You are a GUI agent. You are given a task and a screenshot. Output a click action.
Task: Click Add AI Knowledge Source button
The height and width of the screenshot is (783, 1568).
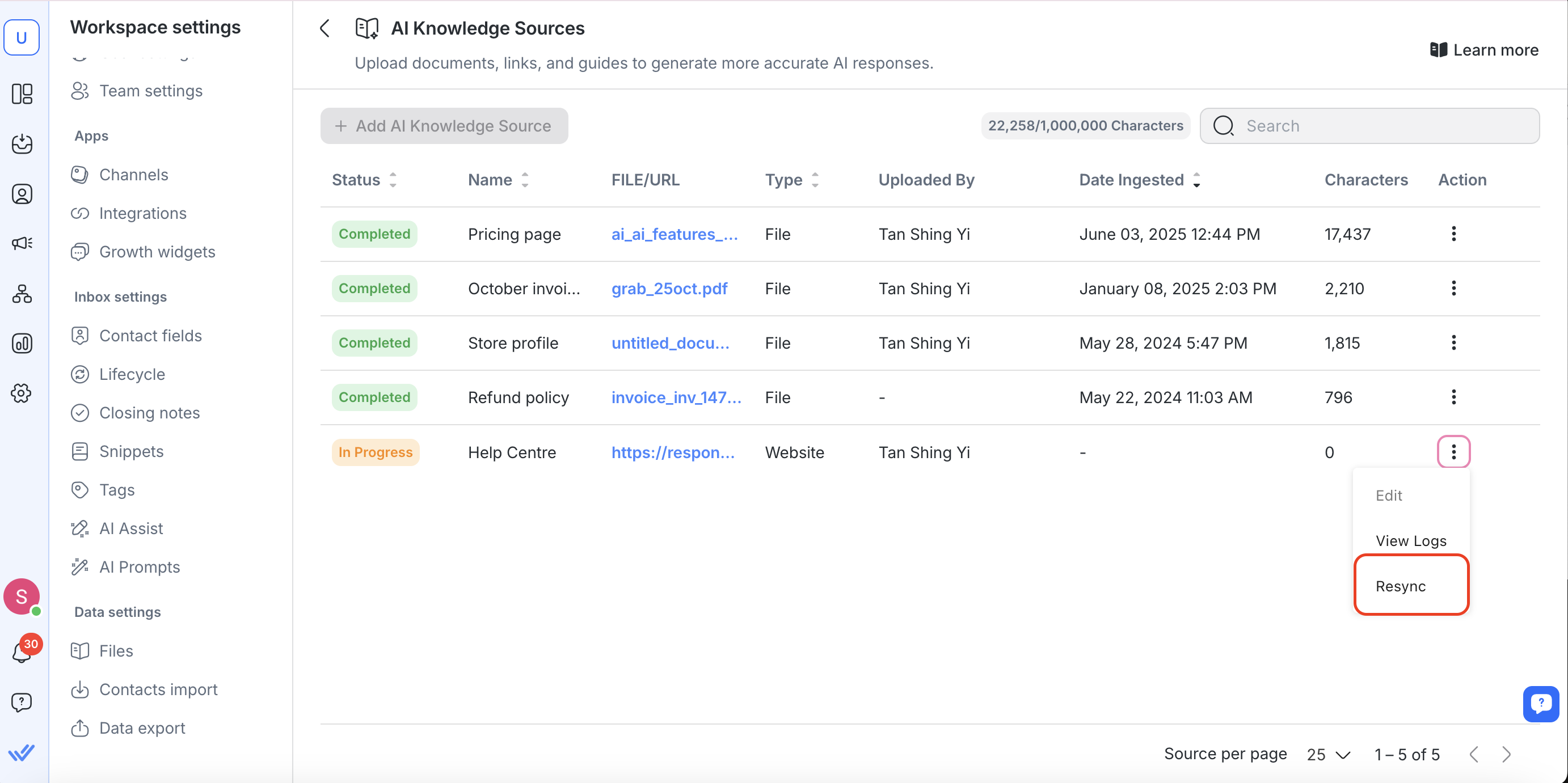[x=444, y=126]
